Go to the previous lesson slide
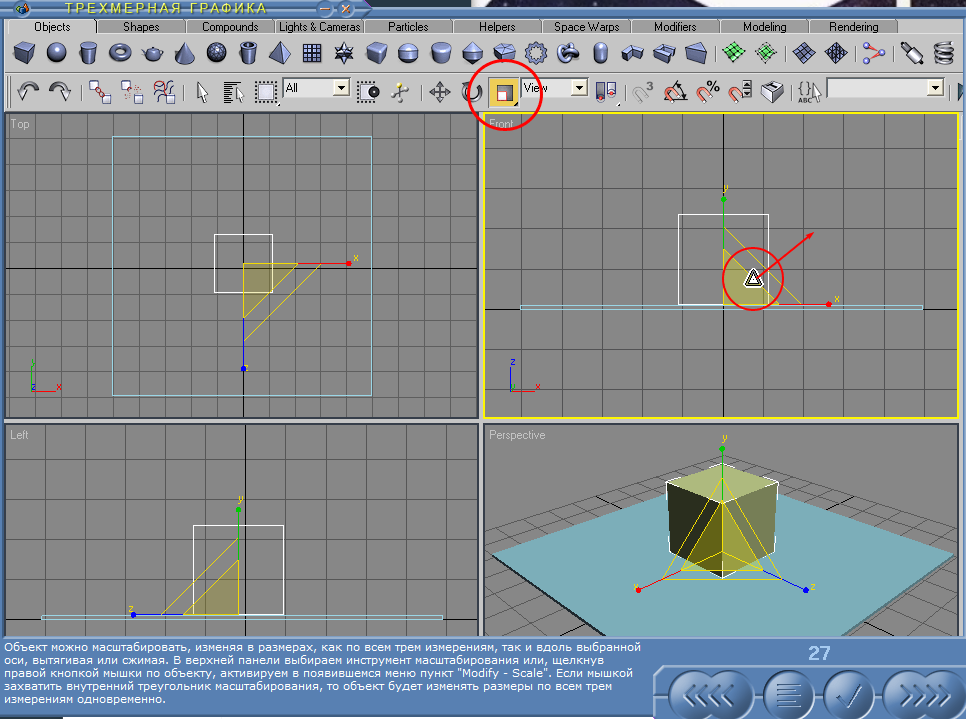 pos(710,697)
